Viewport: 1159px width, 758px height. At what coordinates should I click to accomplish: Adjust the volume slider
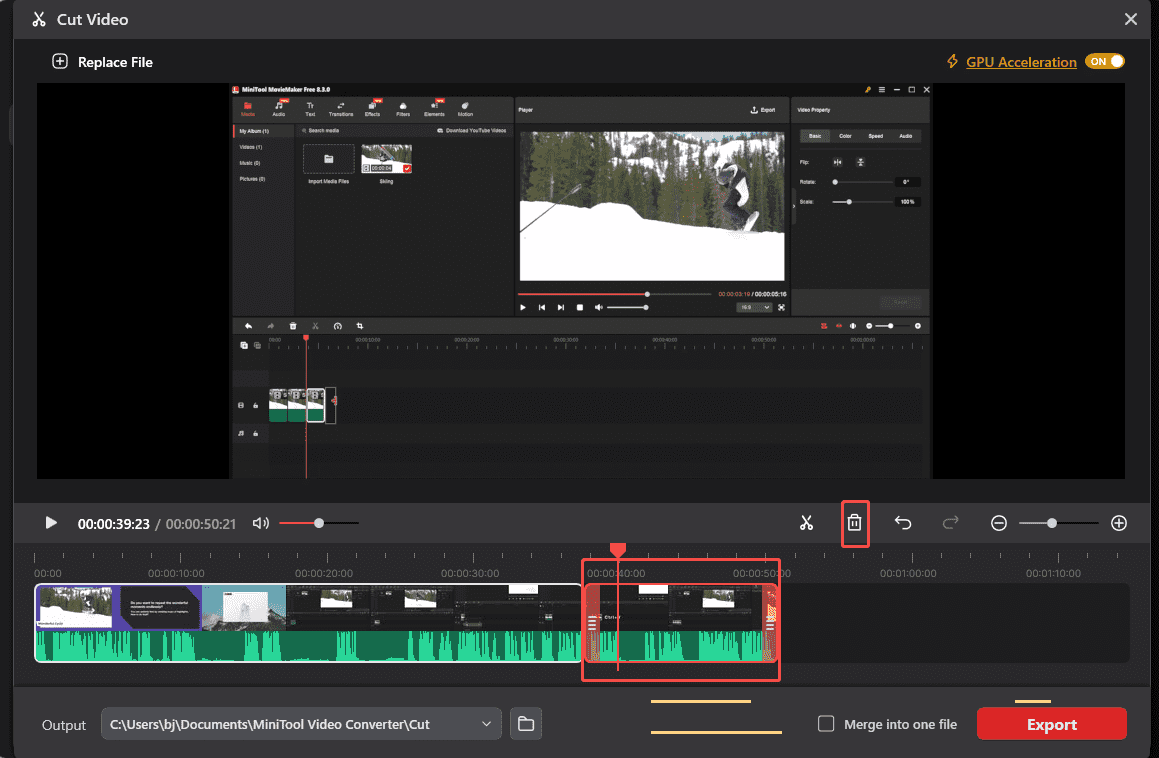pyautogui.click(x=319, y=523)
